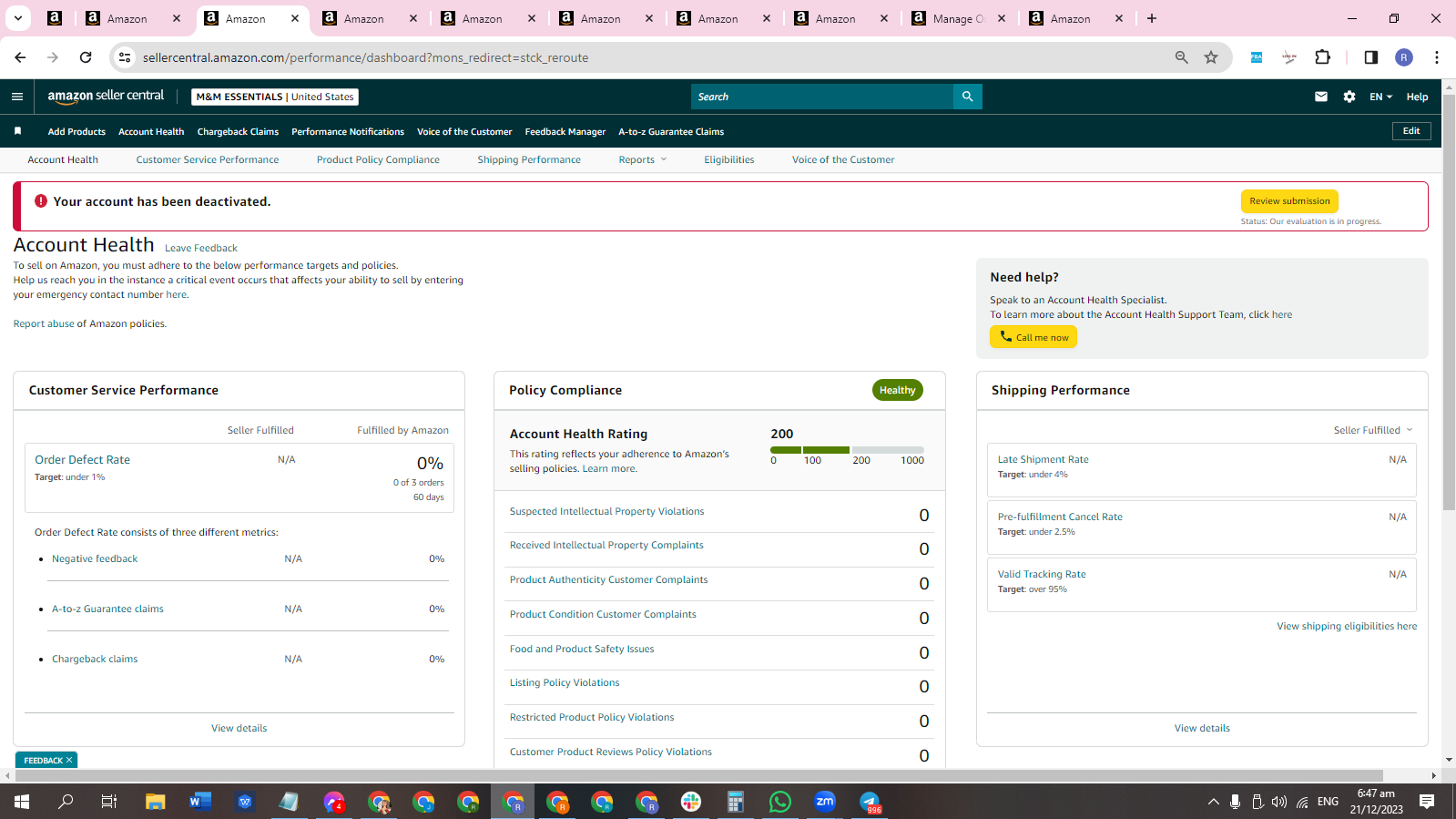This screenshot has height=819, width=1456.
Task: Open Telegram from the taskbar
Action: (x=870, y=802)
